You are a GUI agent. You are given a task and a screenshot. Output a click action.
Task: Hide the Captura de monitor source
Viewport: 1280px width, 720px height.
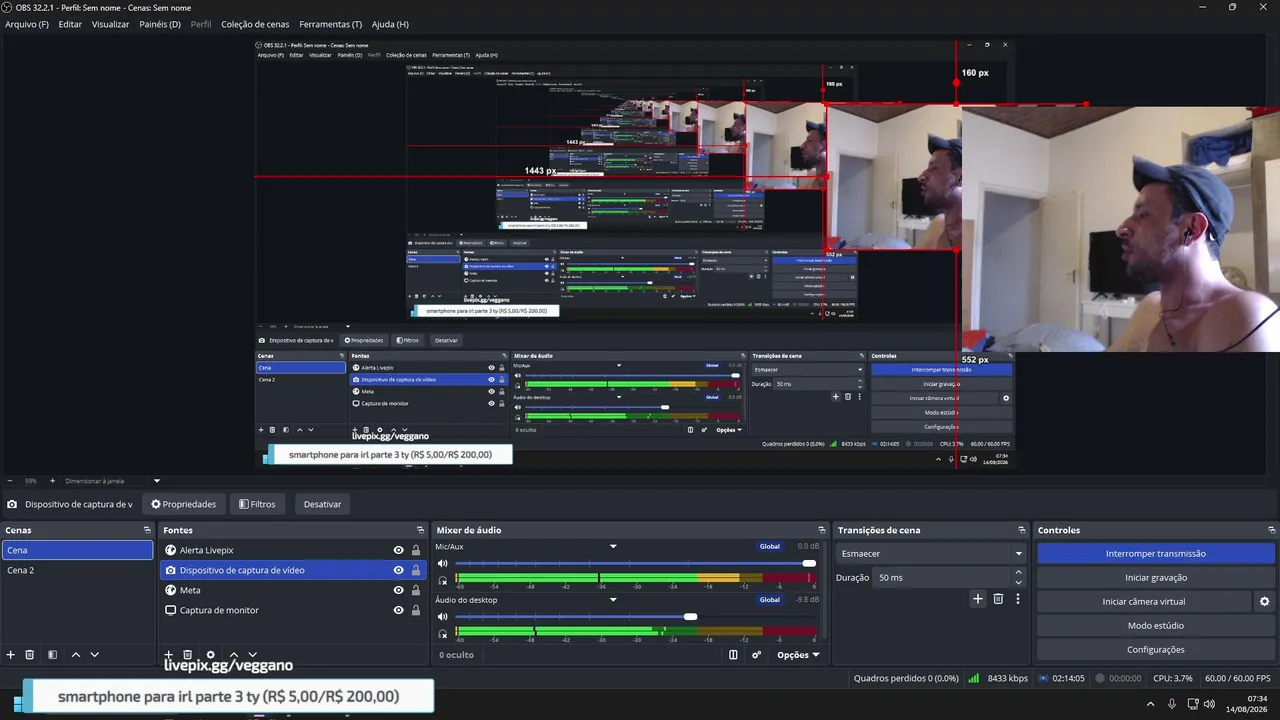(x=398, y=610)
